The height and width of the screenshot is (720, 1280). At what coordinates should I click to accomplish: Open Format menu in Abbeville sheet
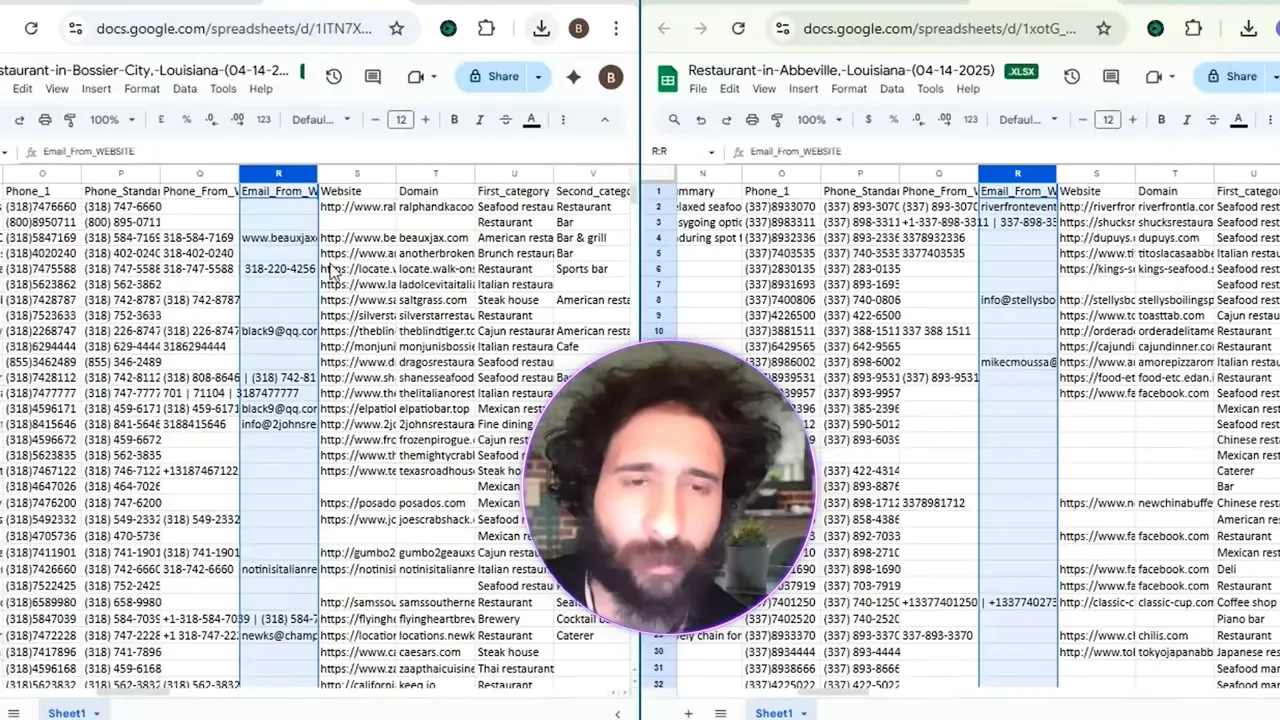849,89
